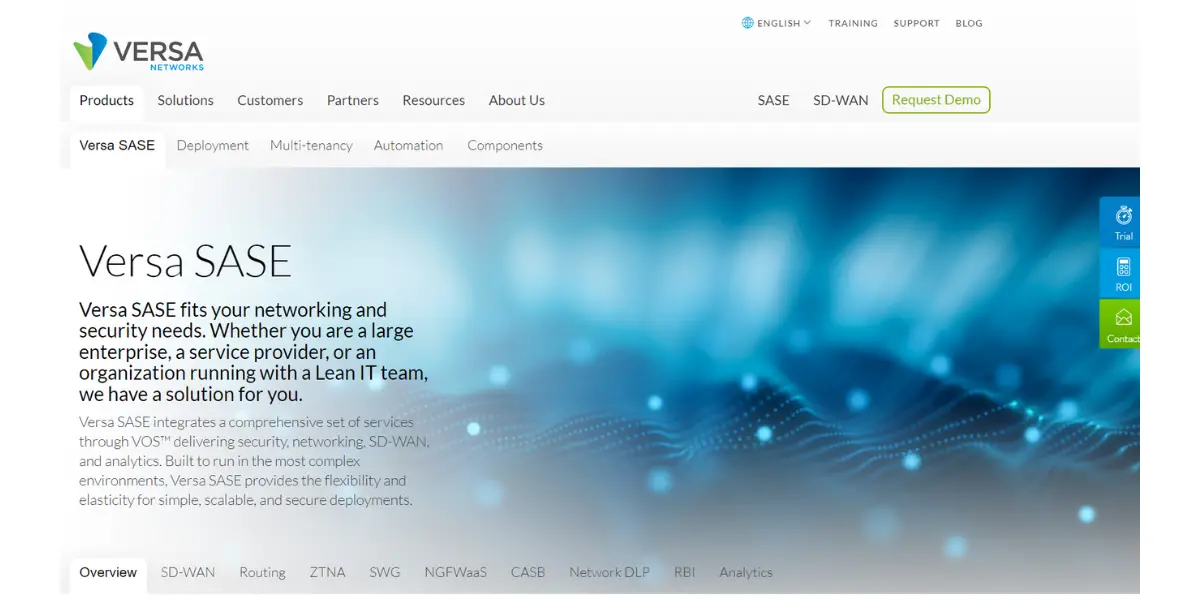Click the Request Demo button
This screenshot has width=1200, height=600.
tap(936, 100)
